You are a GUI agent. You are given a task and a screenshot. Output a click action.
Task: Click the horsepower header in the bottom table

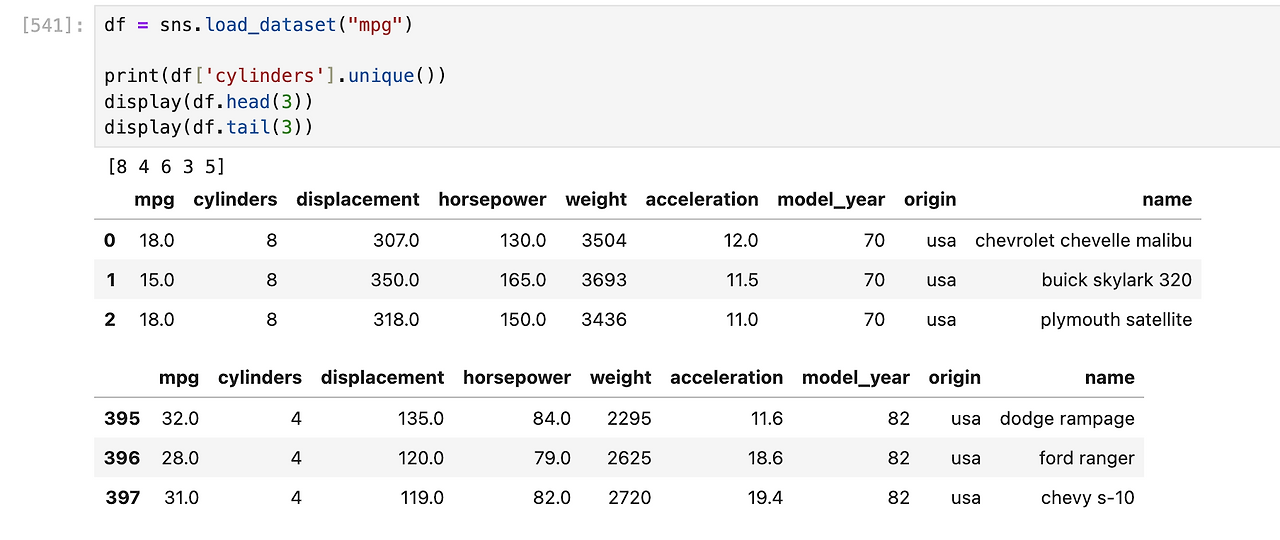click(517, 377)
